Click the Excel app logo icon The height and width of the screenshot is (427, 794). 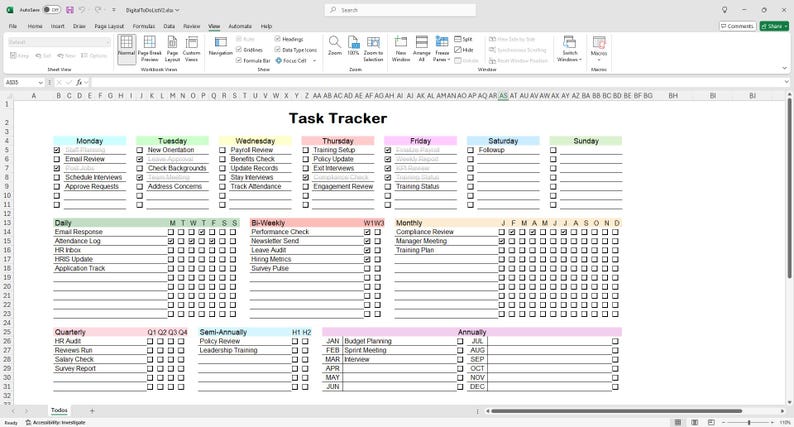pyautogui.click(x=10, y=10)
